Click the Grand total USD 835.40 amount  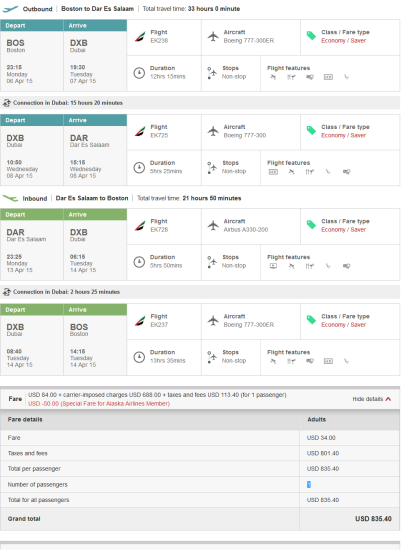pos(373,519)
